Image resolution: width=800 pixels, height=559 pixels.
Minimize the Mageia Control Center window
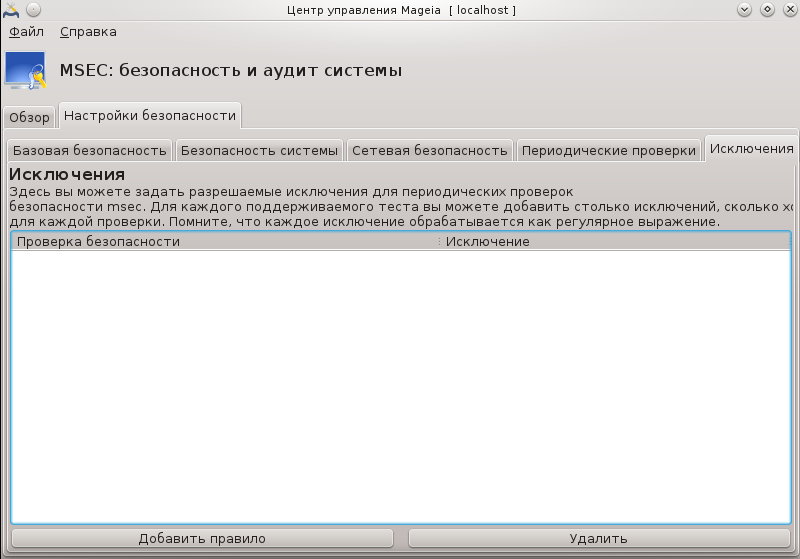coord(744,10)
